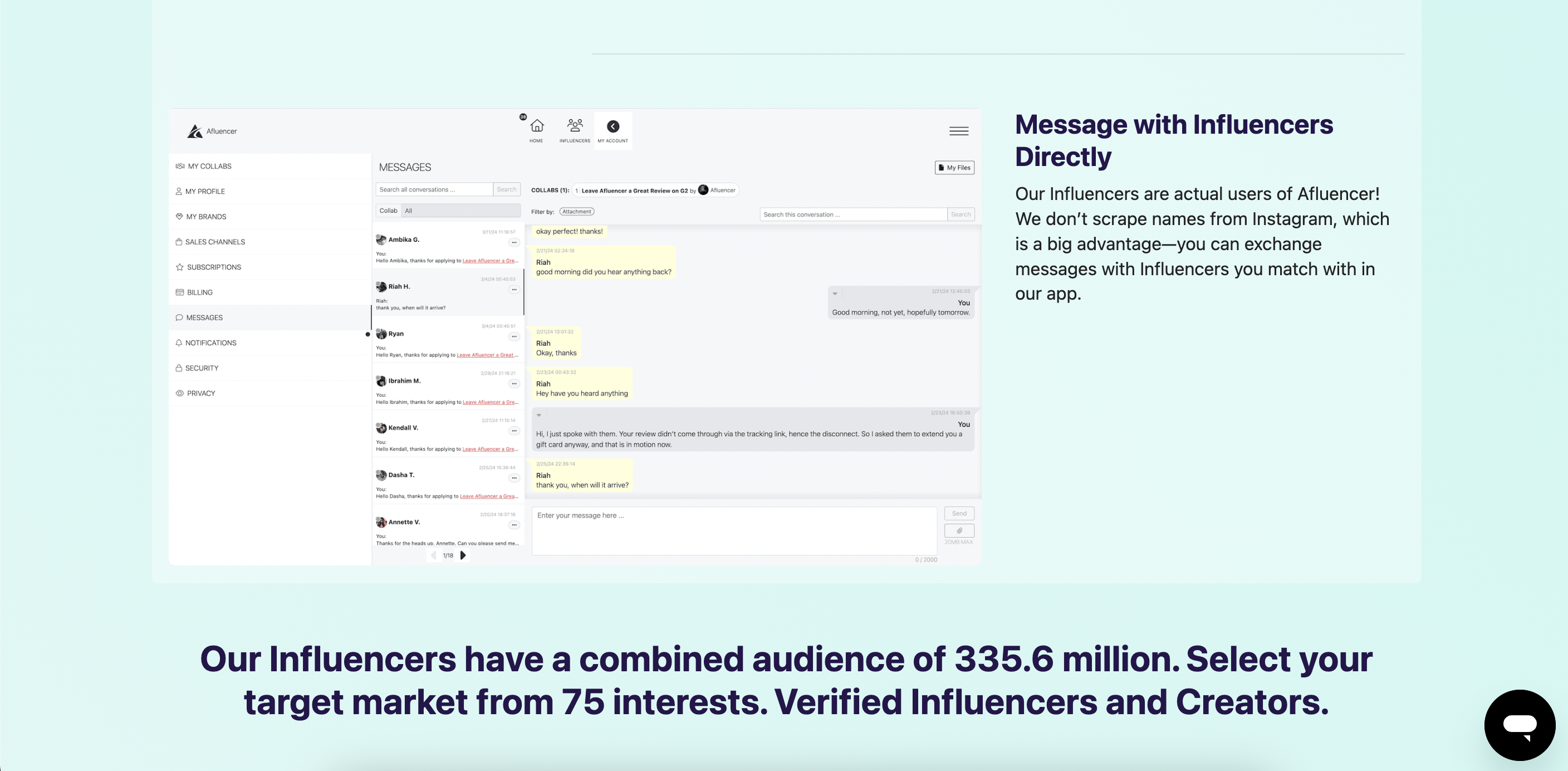Screen dimensions: 1568x771
Task: Click Riah's 'good morning did you hear' message
Action: coord(603,261)
